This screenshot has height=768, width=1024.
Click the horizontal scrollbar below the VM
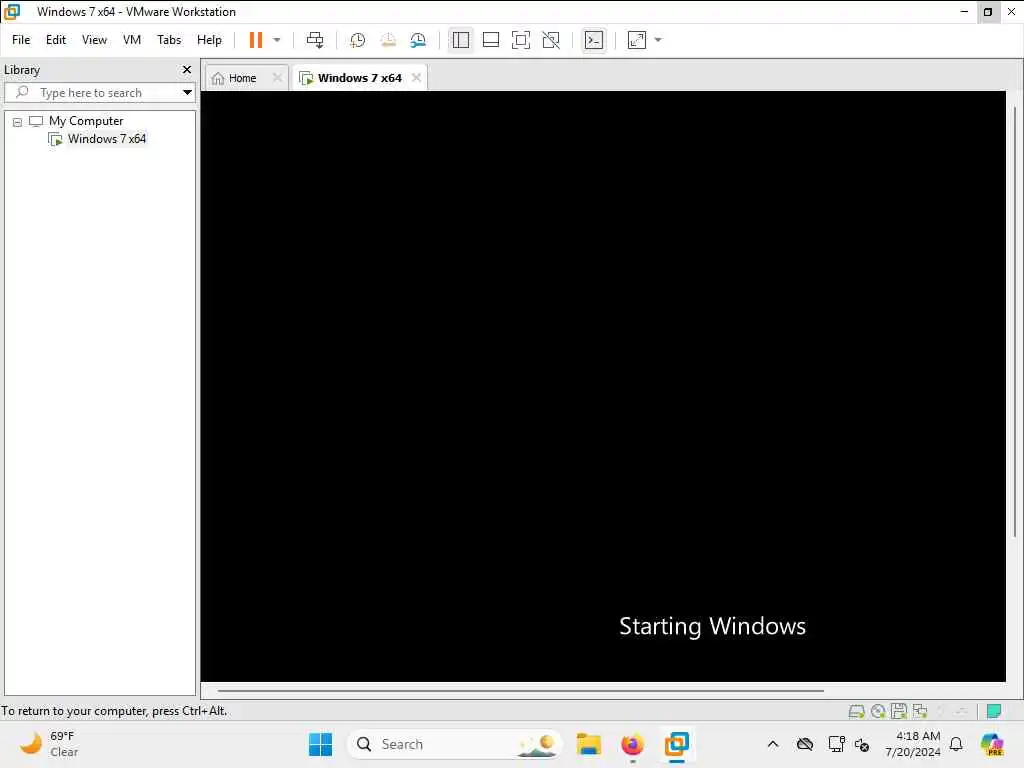click(520, 690)
